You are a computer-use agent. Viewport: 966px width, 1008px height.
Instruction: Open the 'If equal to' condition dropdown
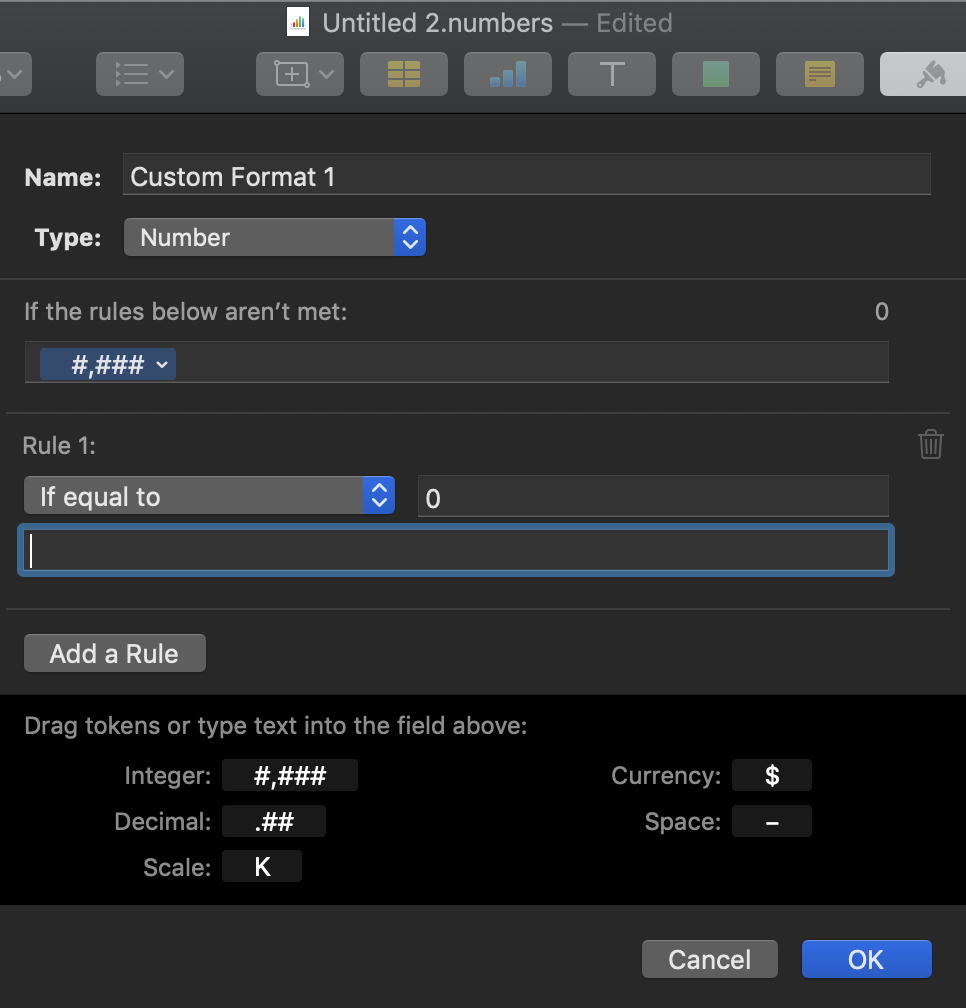point(208,496)
